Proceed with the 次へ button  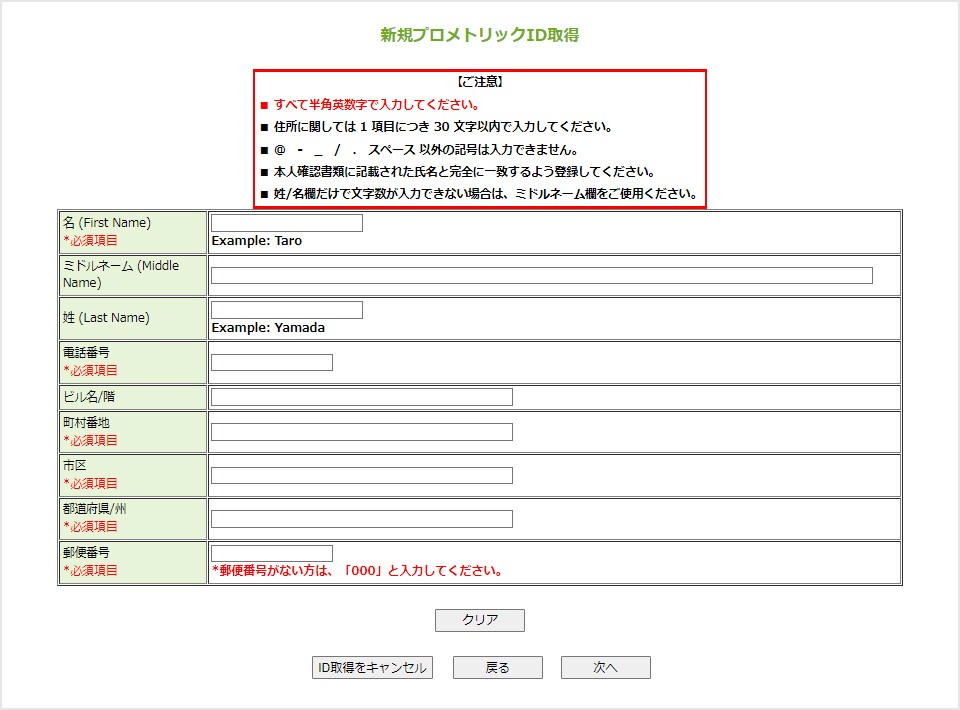[x=606, y=668]
